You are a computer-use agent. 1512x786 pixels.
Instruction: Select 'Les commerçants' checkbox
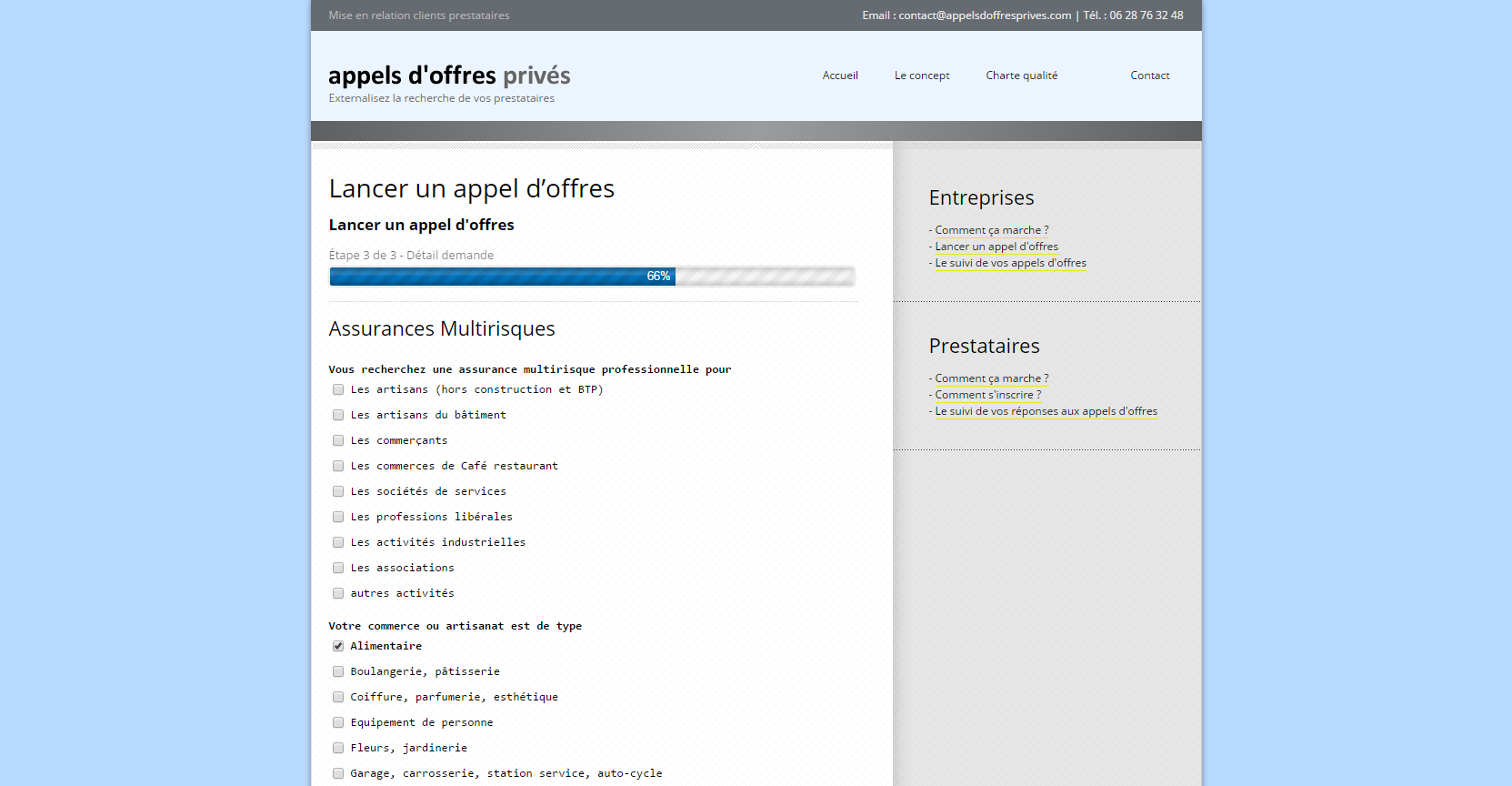[338, 440]
